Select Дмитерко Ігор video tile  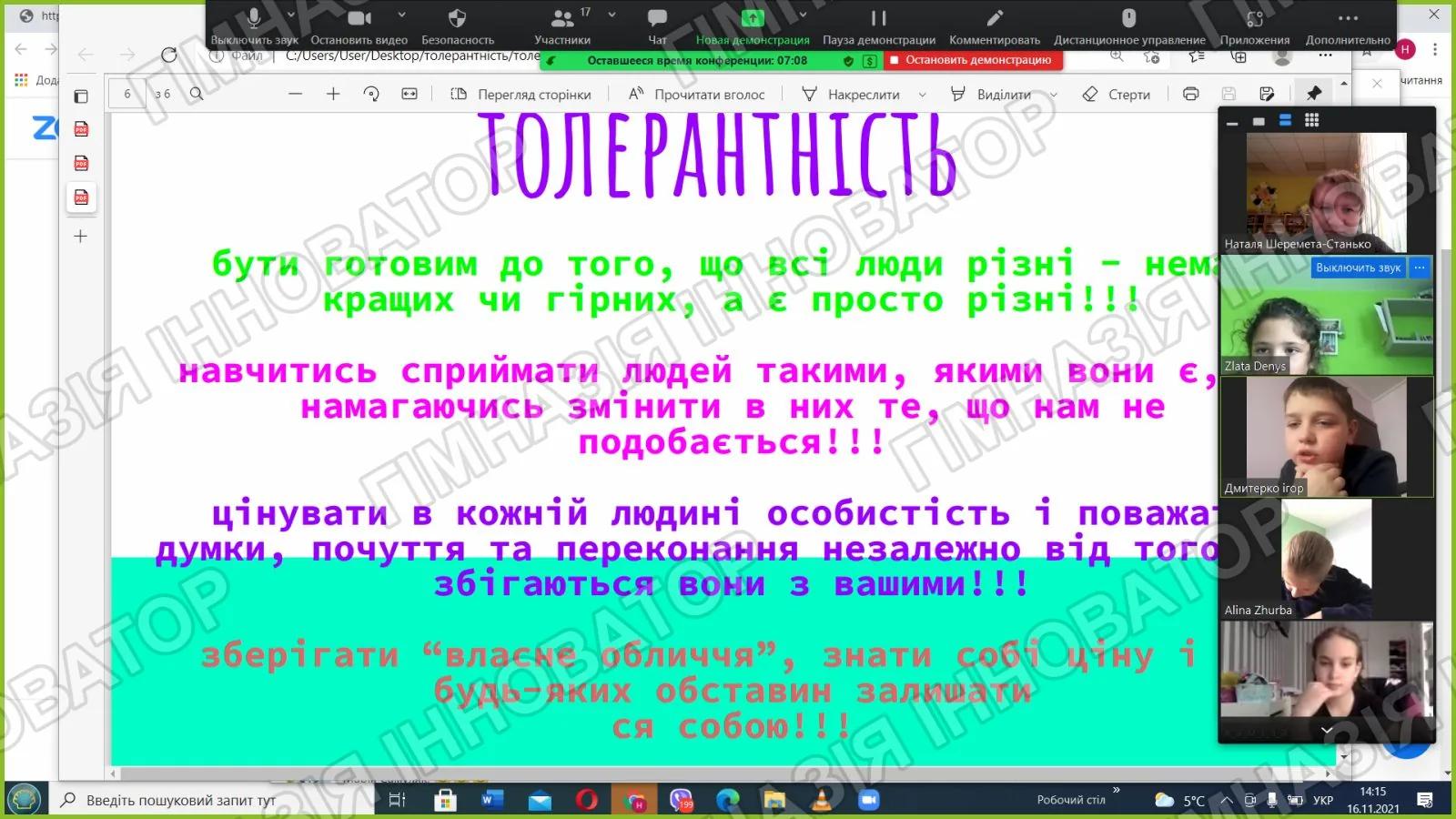pyautogui.click(x=1326, y=437)
